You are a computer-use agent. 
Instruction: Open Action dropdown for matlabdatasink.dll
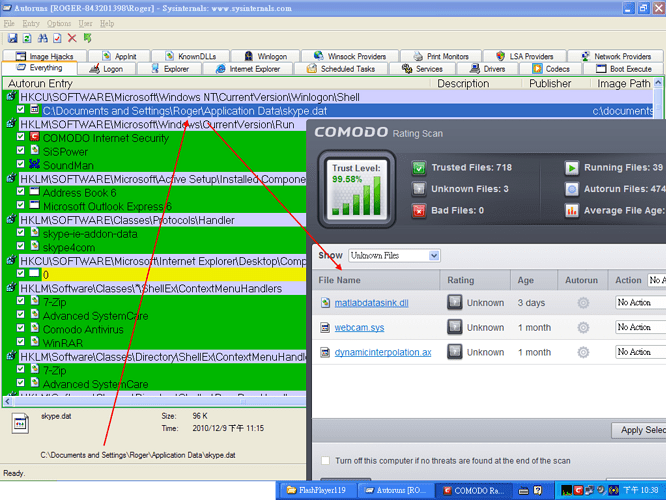click(641, 302)
